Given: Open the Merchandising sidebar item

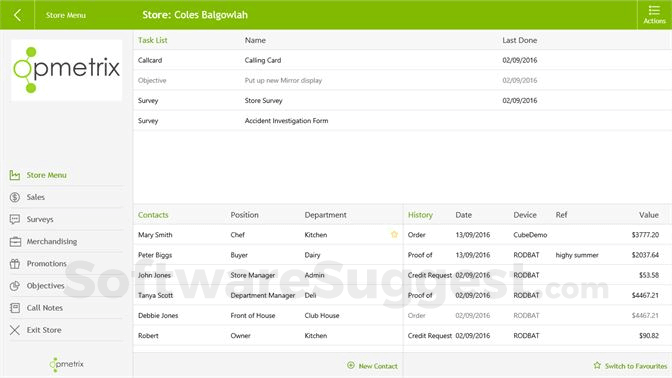Looking at the screenshot, I should click(x=66, y=242).
